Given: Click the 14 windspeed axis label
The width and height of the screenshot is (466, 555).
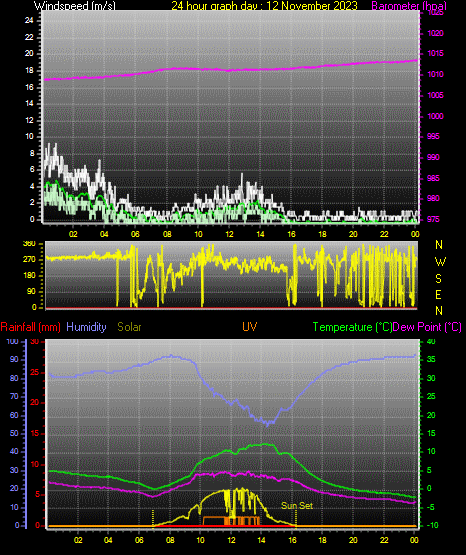Looking at the screenshot, I should click(29, 103).
